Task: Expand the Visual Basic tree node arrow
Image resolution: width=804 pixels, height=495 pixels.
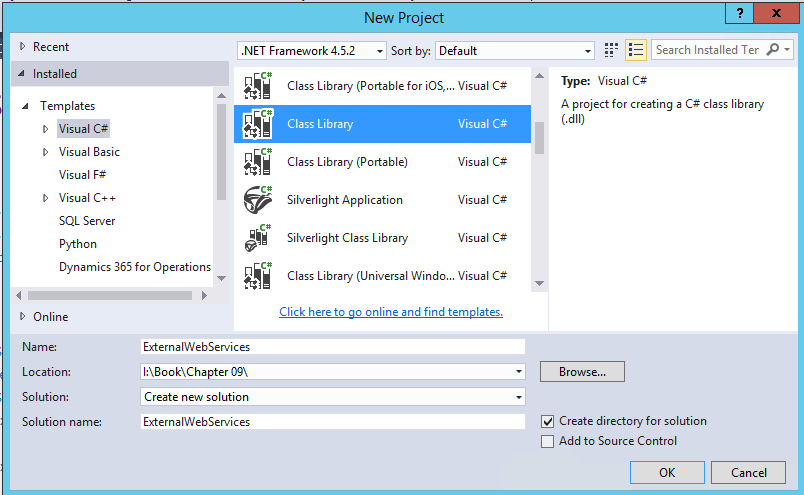Action: click(x=45, y=152)
